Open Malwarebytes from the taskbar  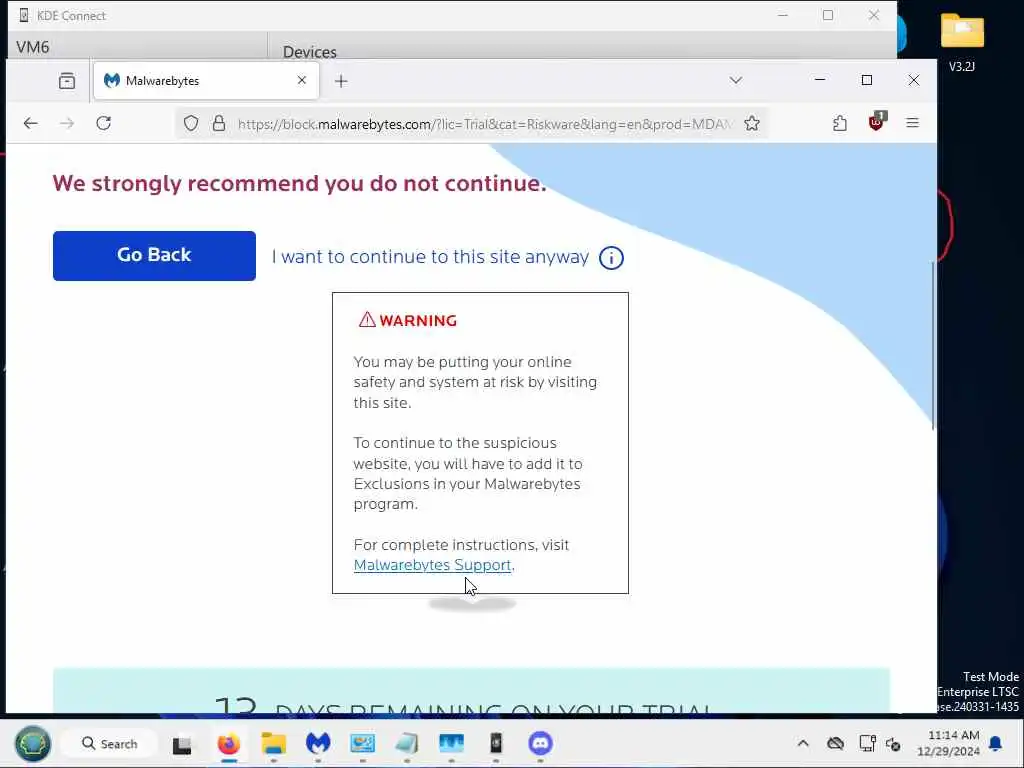click(x=318, y=743)
